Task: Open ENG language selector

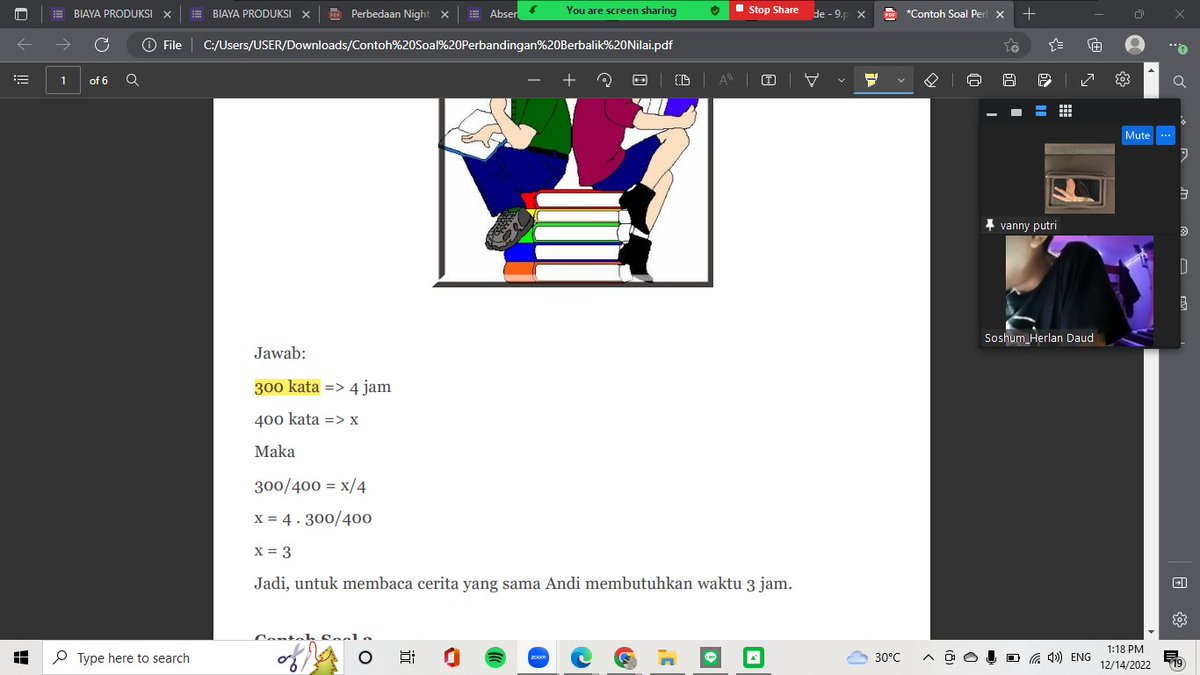Action: point(1081,658)
